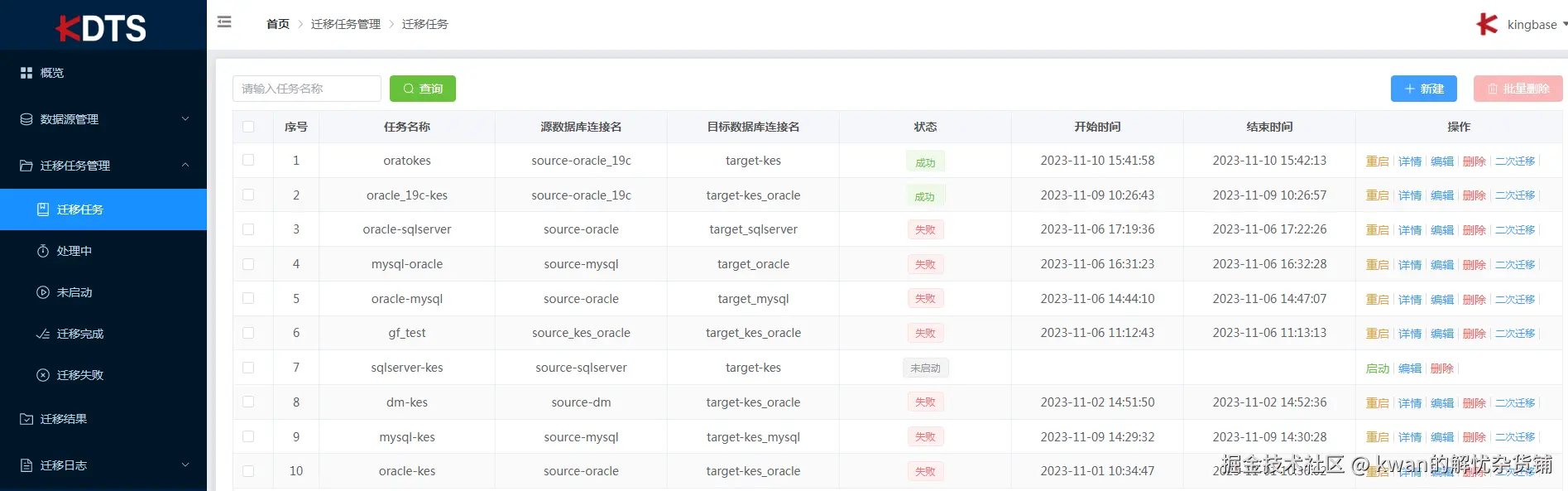Click the blue 新建 button
The width and height of the screenshot is (1568, 491).
coord(1424,89)
